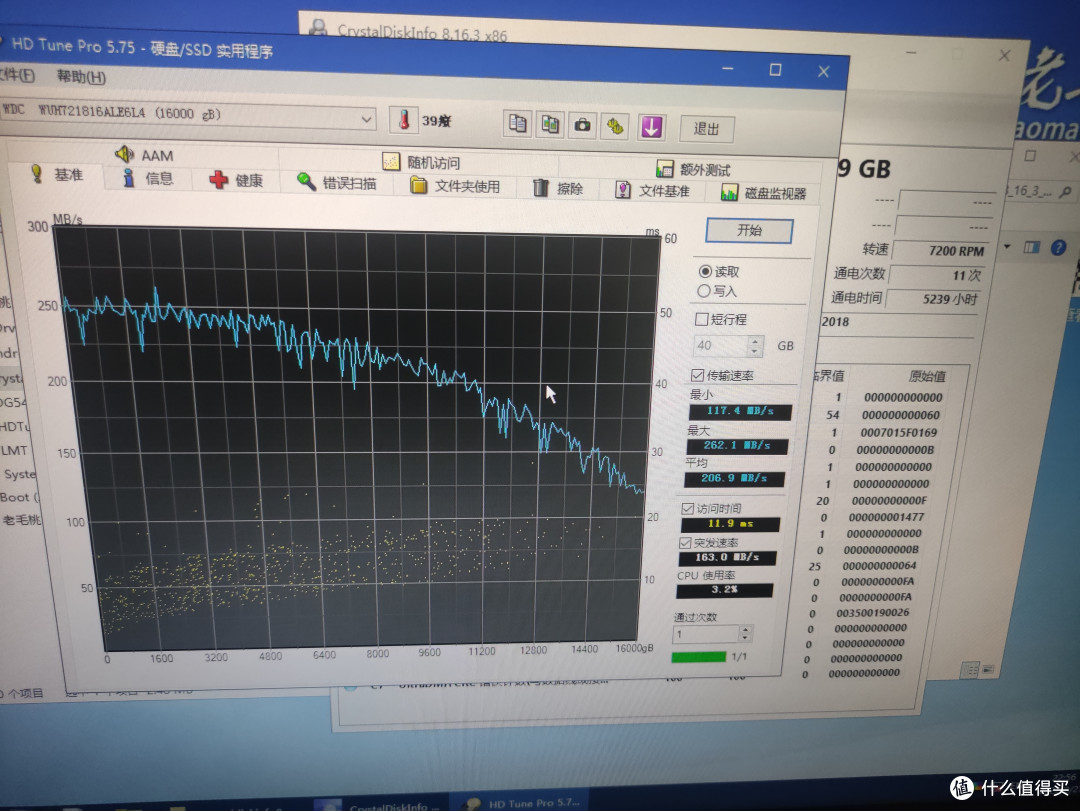The image size is (1080, 811).
Task: Click the purple download arrow icon
Action: tap(652, 127)
